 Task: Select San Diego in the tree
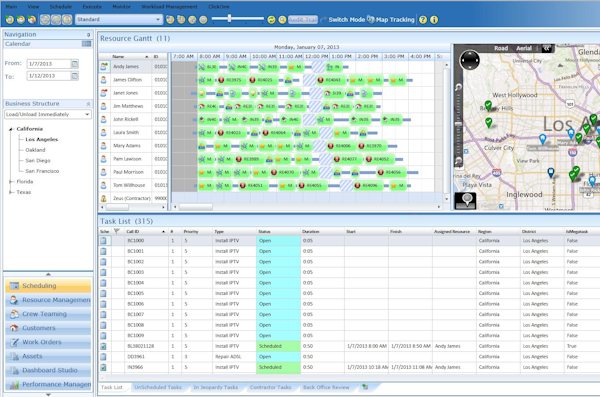click(38, 160)
